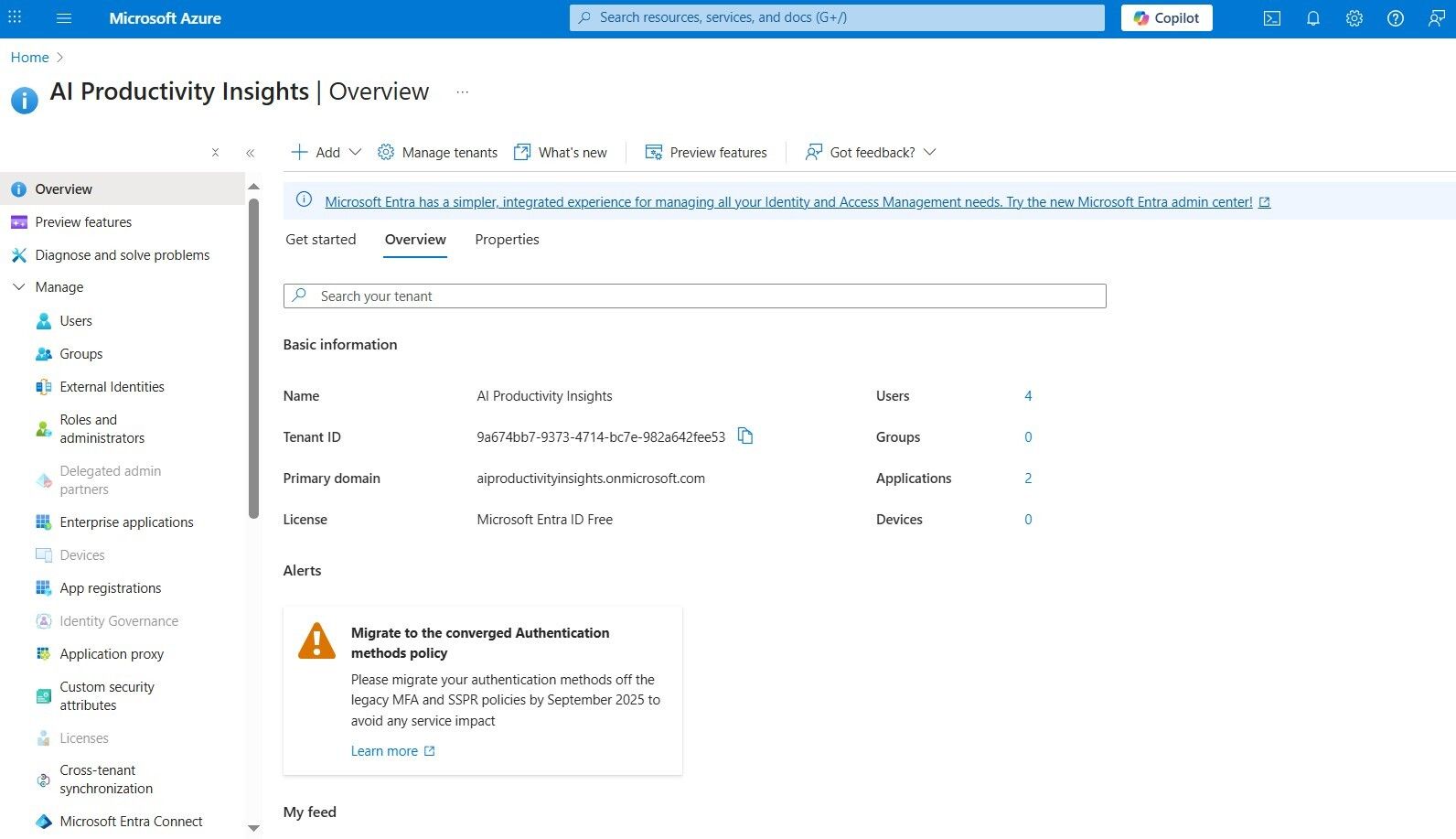The height and width of the screenshot is (839, 1456).
Task: Copy the Tenant ID to clipboard
Action: (745, 436)
